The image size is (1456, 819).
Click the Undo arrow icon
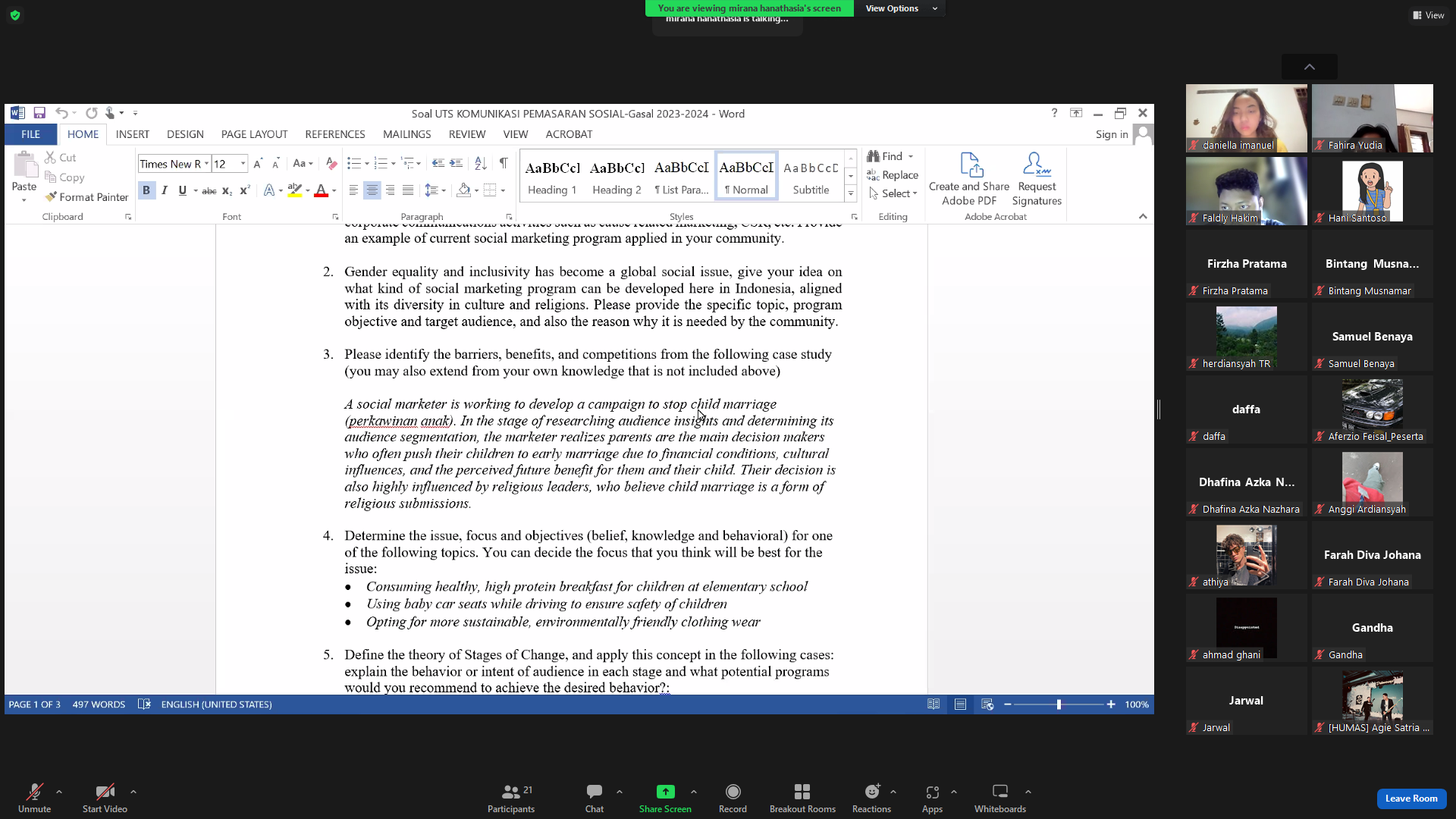point(61,113)
